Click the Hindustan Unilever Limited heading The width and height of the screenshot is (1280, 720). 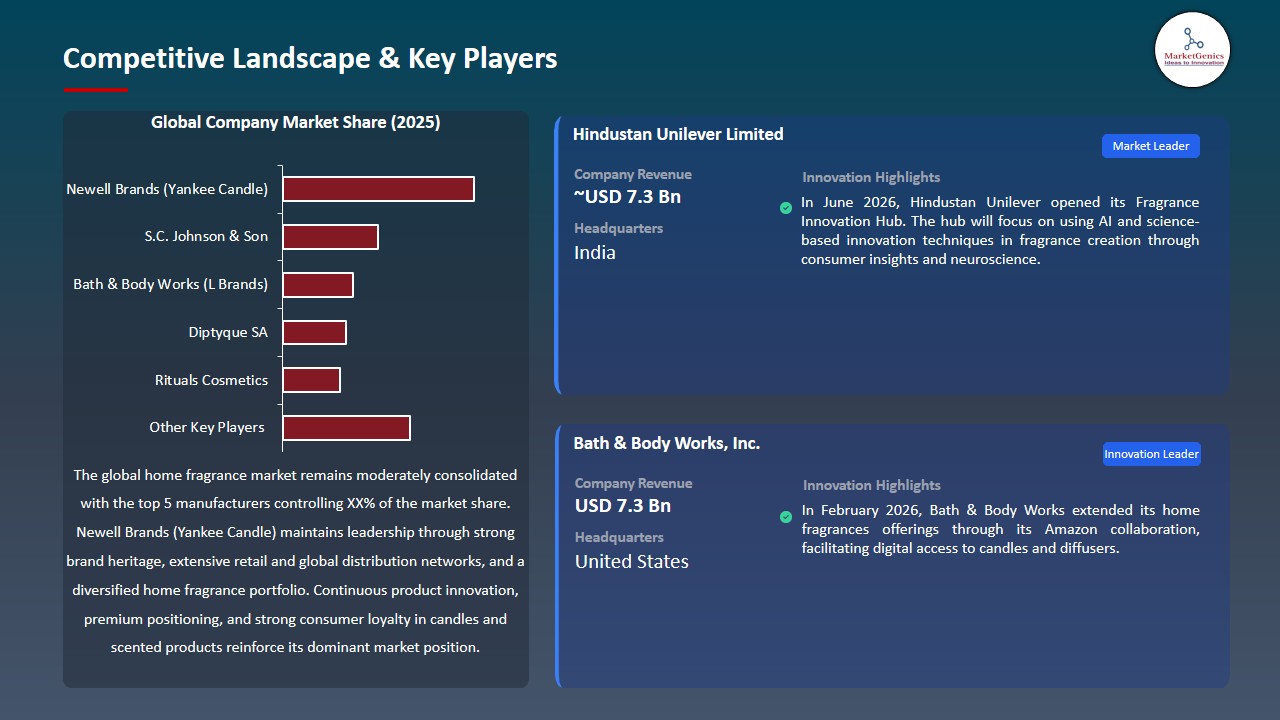(x=678, y=134)
